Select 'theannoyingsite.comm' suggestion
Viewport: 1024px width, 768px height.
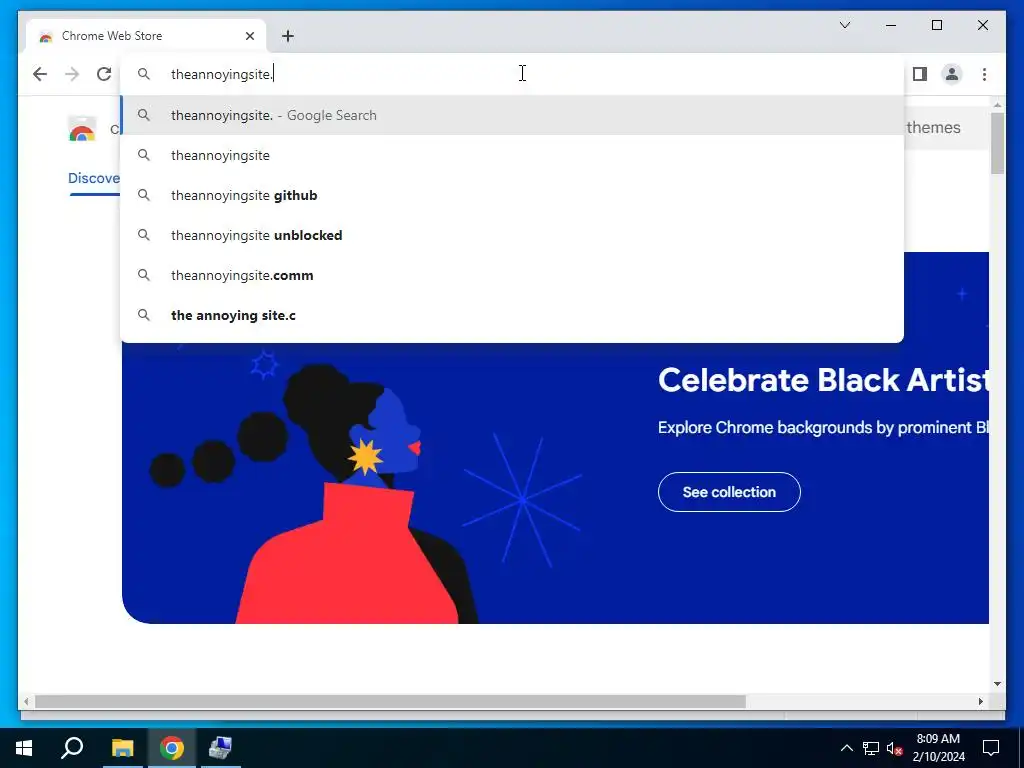pyautogui.click(x=513, y=276)
